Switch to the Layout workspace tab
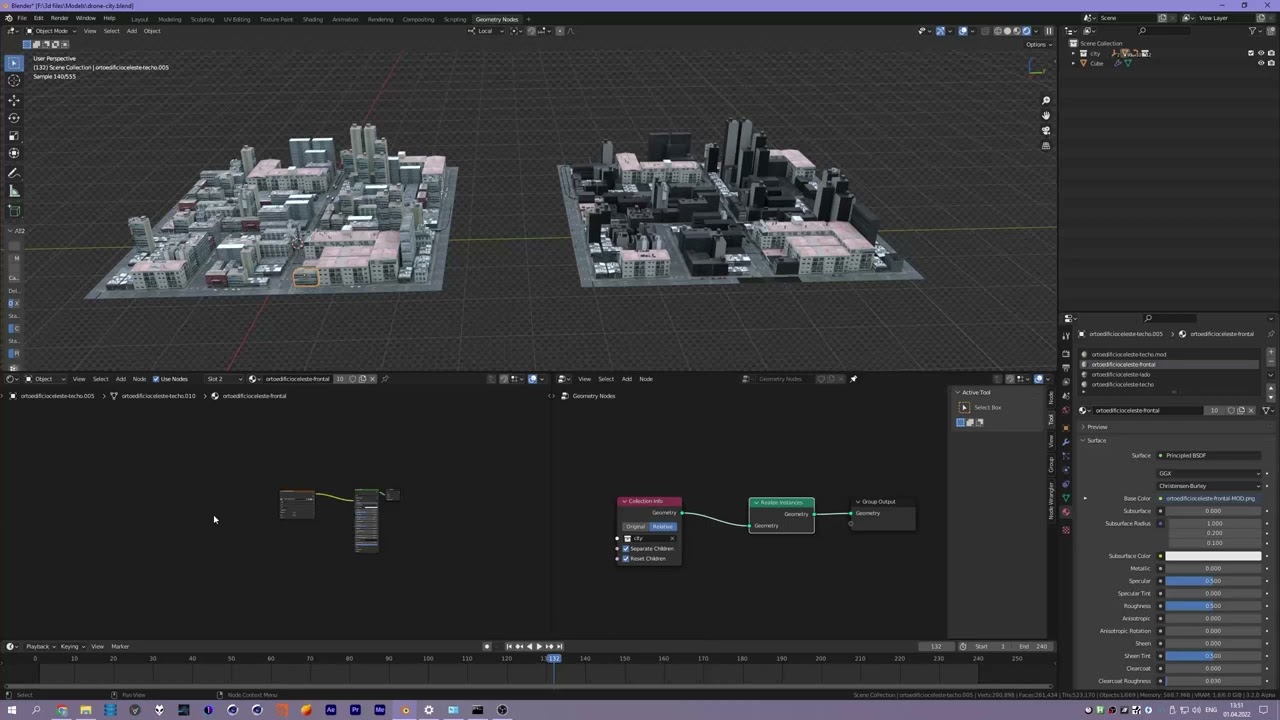Image resolution: width=1280 pixels, height=720 pixels. click(139, 19)
